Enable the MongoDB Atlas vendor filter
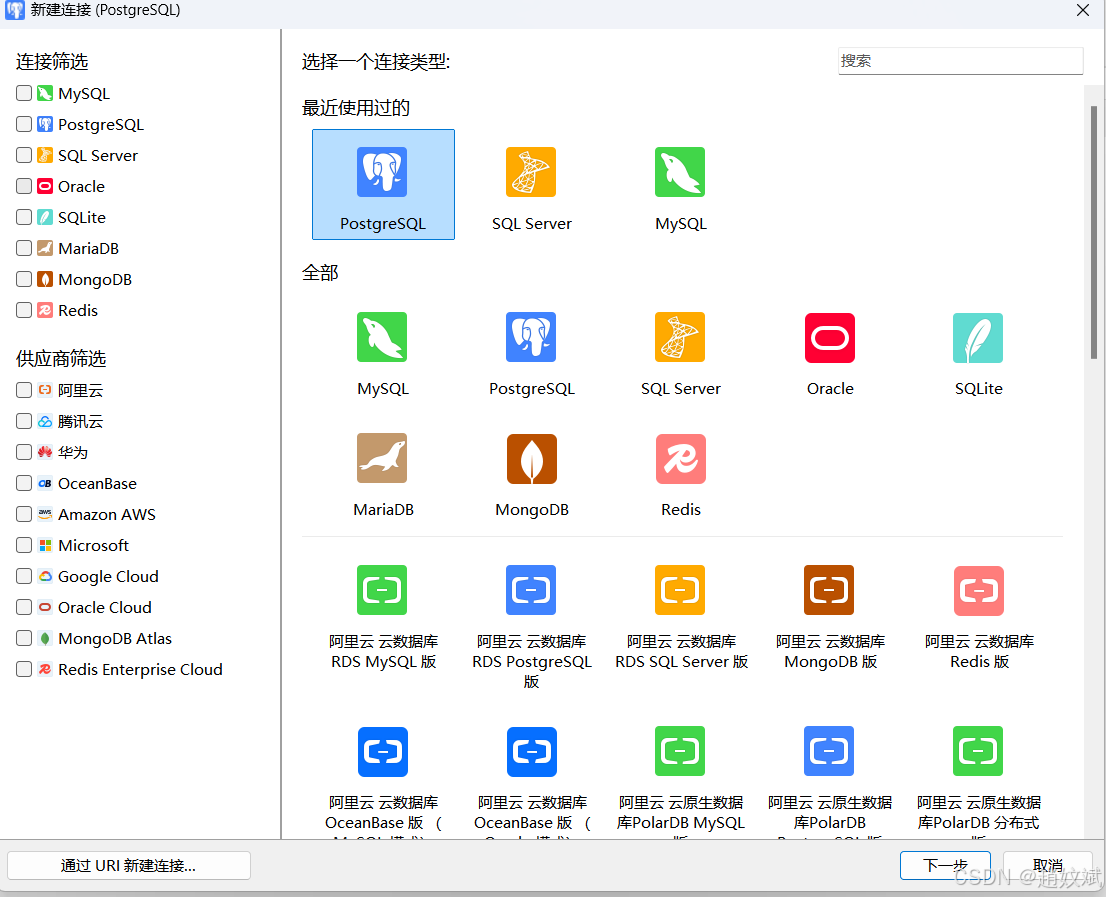This screenshot has width=1106, height=897. pos(24,638)
